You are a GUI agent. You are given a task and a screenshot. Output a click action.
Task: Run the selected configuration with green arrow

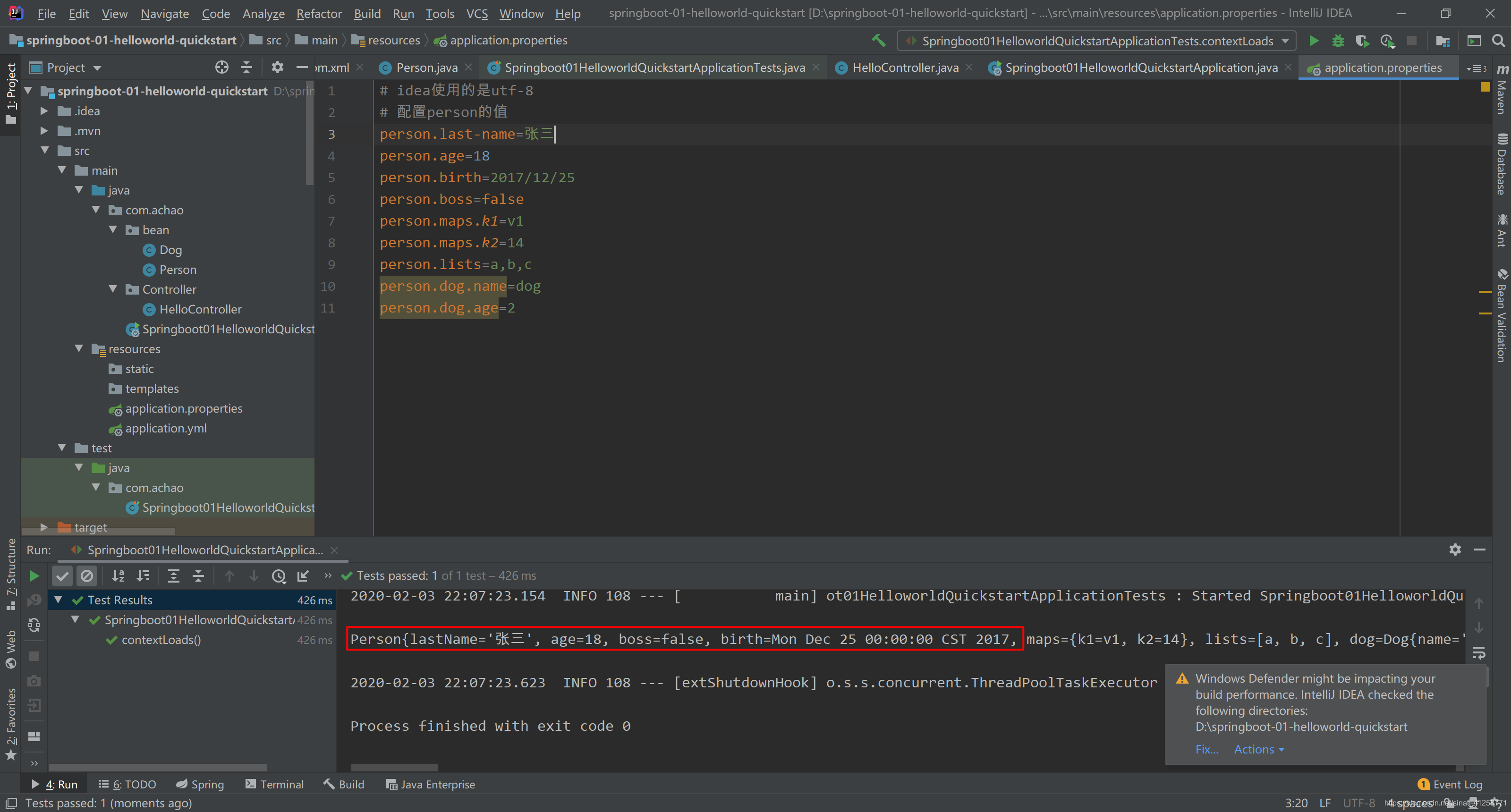pos(1314,41)
